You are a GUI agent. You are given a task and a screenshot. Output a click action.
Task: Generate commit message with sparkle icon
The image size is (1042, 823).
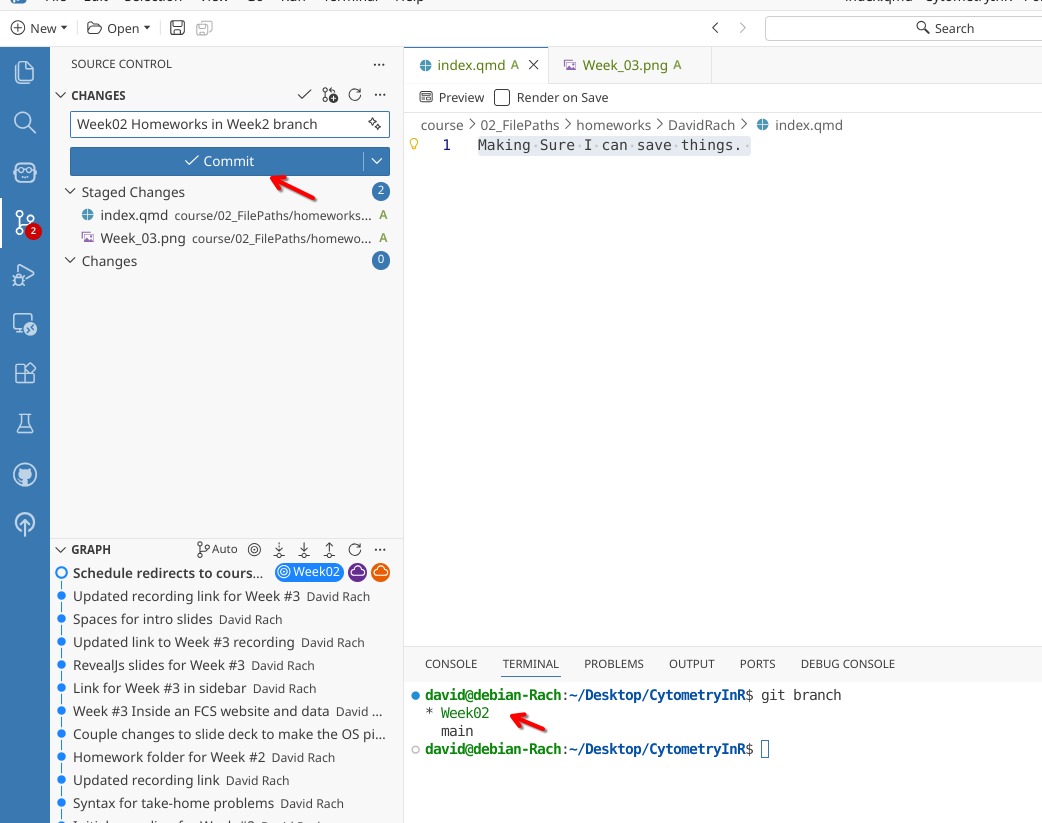(x=374, y=124)
